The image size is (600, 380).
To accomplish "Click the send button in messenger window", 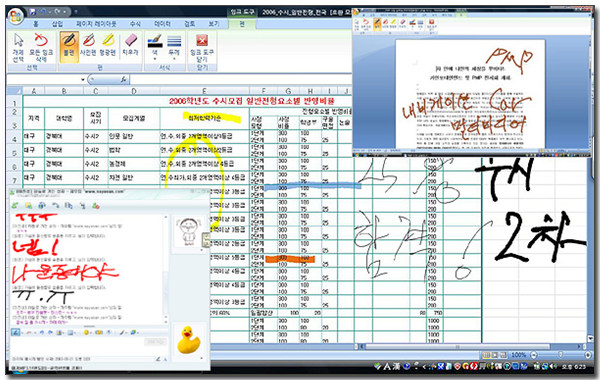I will pyautogui.click(x=155, y=341).
